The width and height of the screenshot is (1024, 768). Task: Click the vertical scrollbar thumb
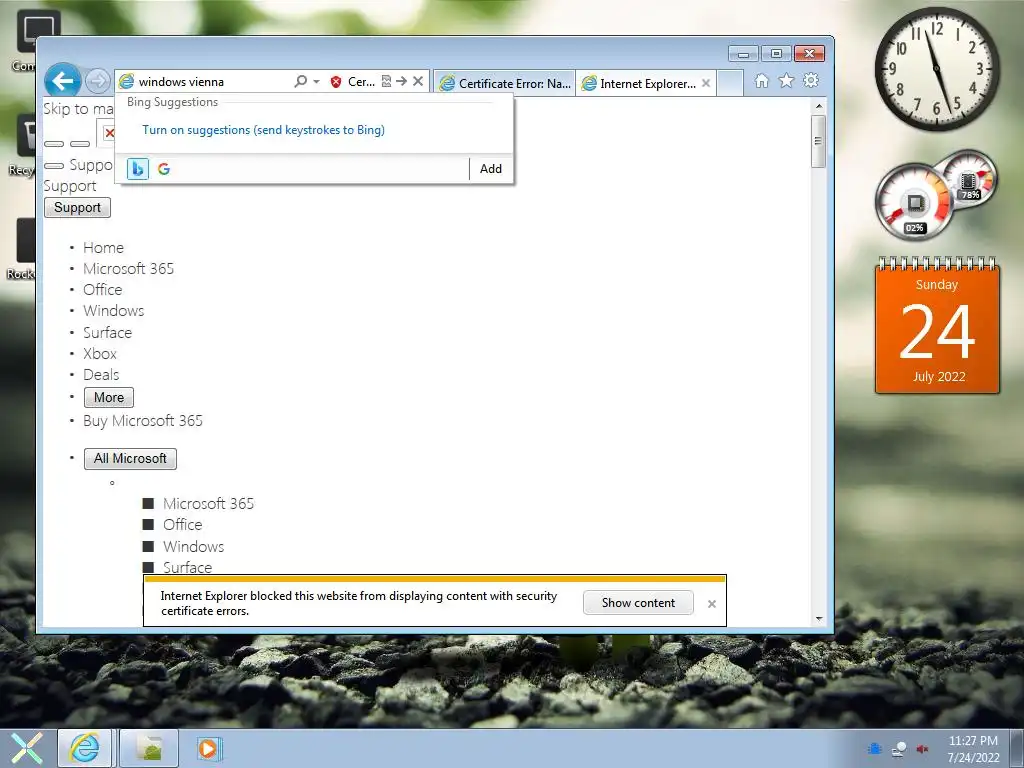[x=819, y=141]
